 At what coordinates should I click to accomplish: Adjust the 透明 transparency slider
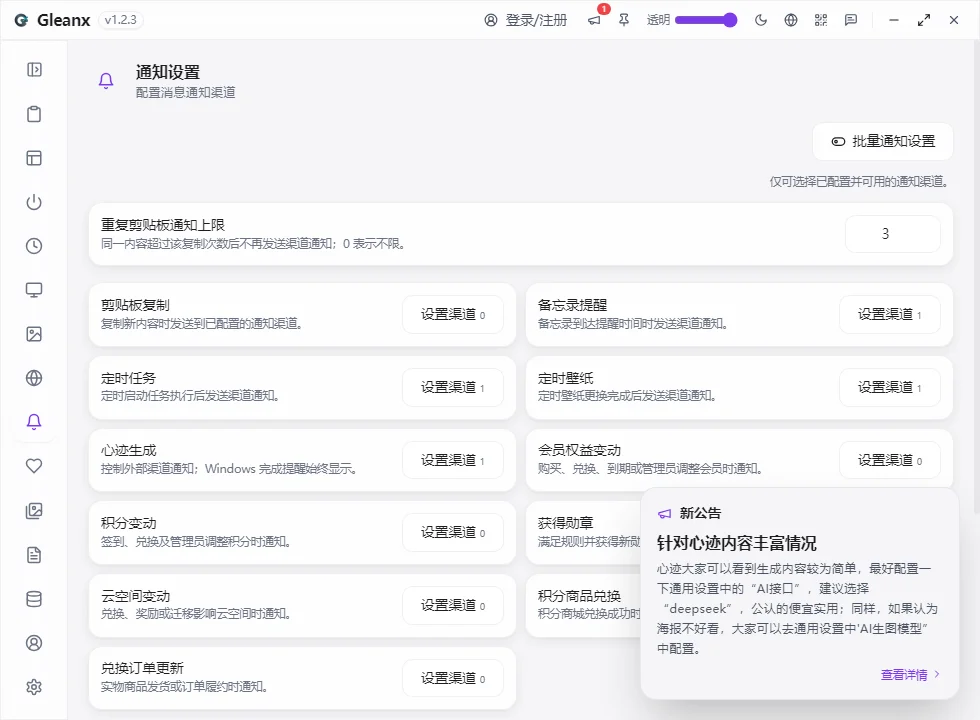pos(706,20)
